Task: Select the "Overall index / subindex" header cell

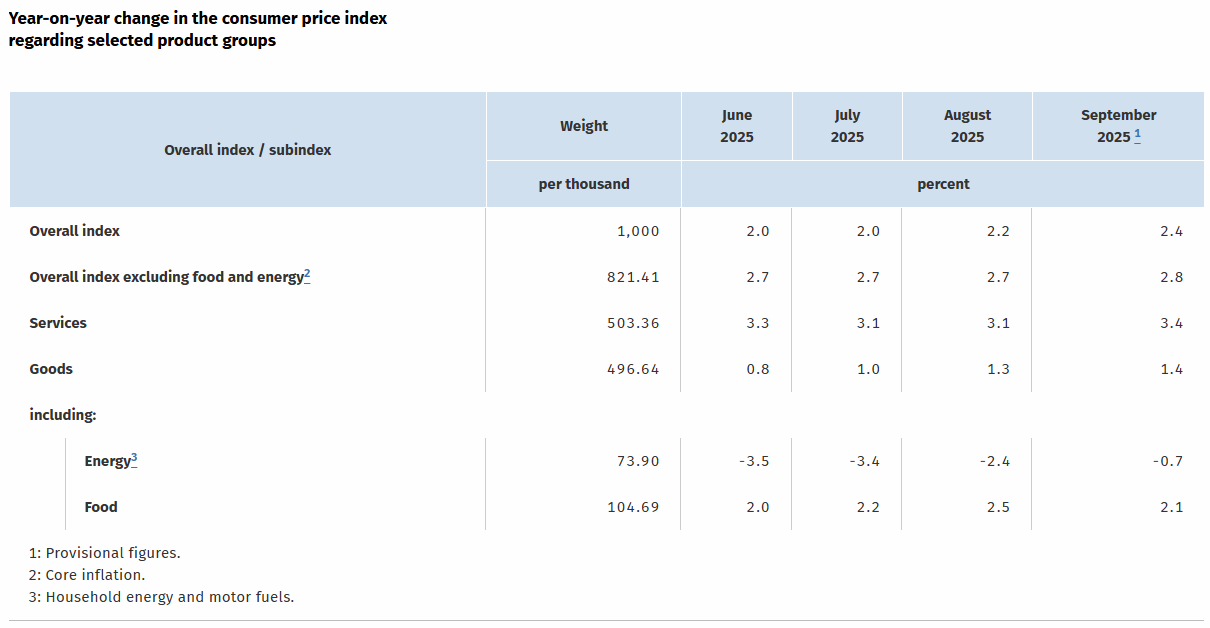Action: (248, 150)
